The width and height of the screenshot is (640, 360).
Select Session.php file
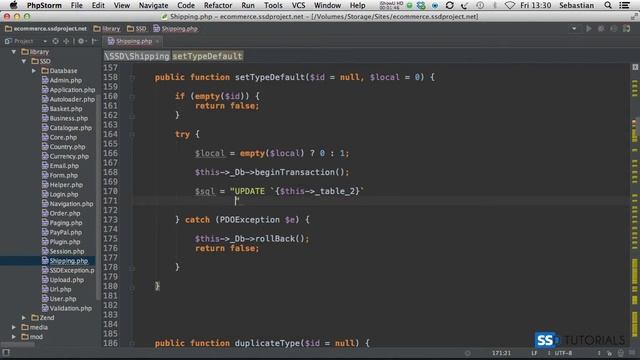click(63, 251)
